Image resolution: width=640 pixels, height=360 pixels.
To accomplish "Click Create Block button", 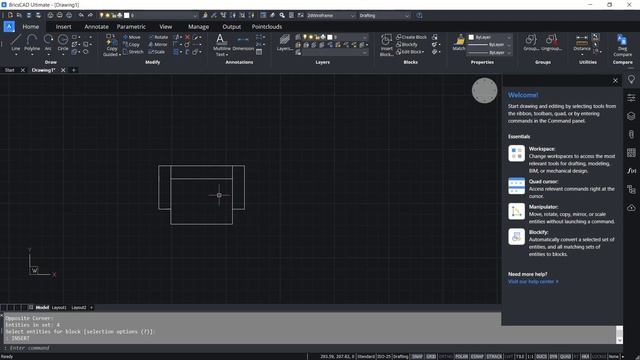I will click(x=411, y=37).
